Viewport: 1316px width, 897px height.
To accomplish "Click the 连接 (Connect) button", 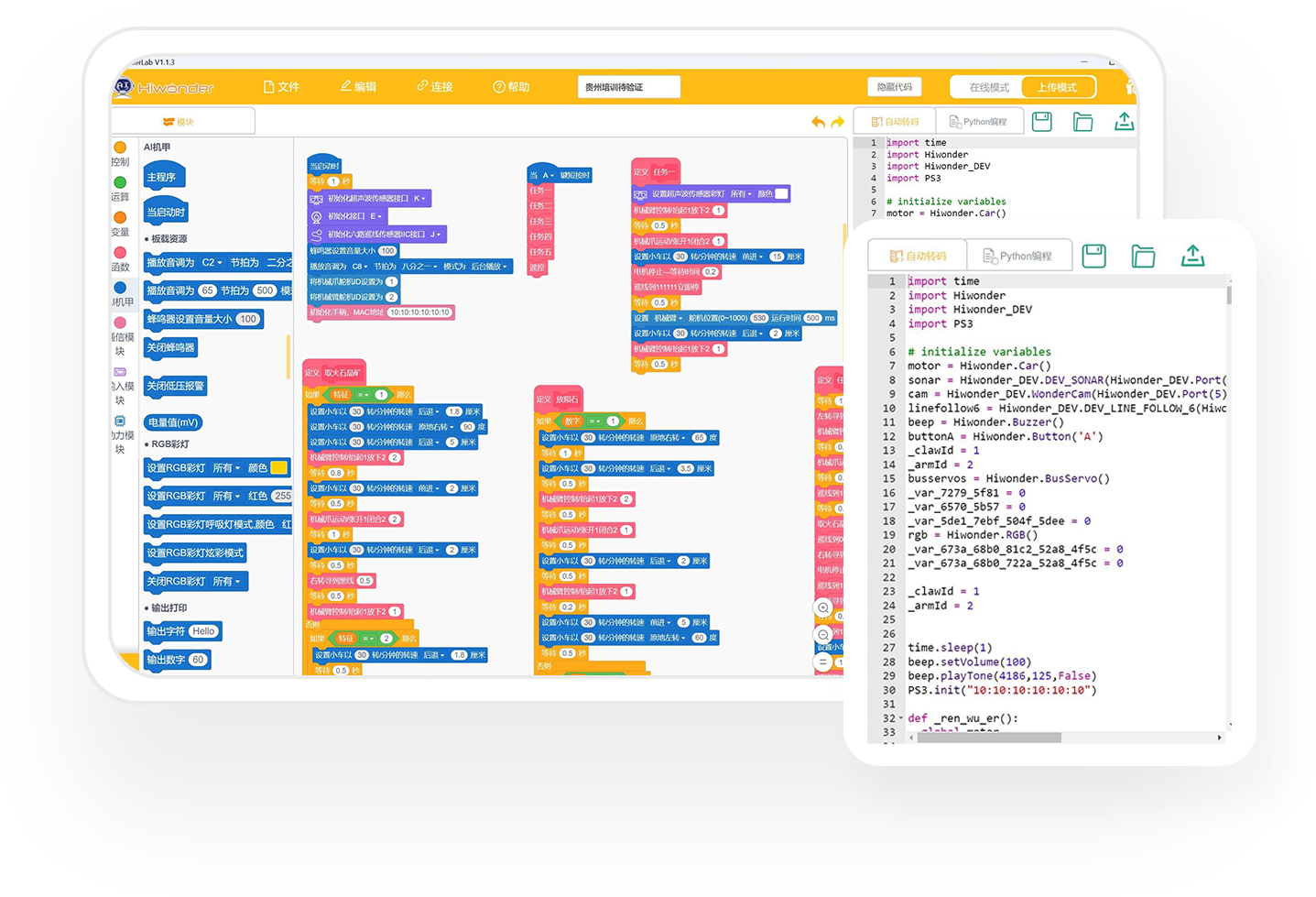I will (x=436, y=86).
